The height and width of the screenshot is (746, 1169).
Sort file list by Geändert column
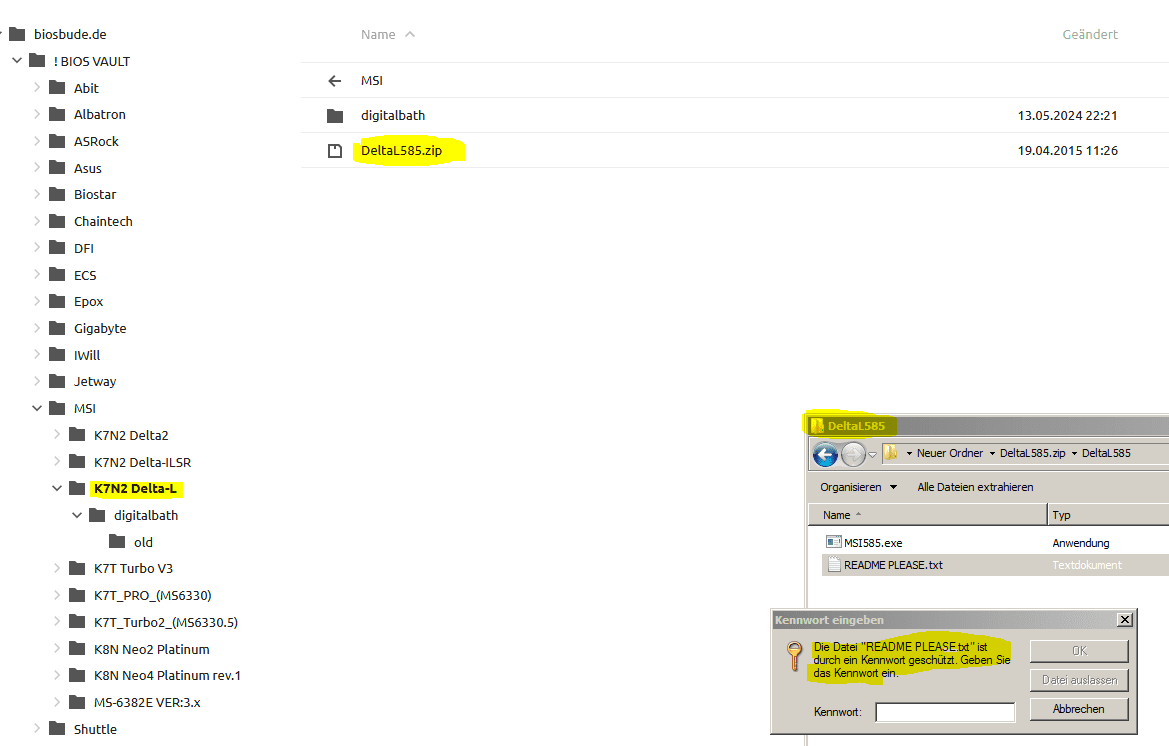pyautogui.click(x=1089, y=34)
